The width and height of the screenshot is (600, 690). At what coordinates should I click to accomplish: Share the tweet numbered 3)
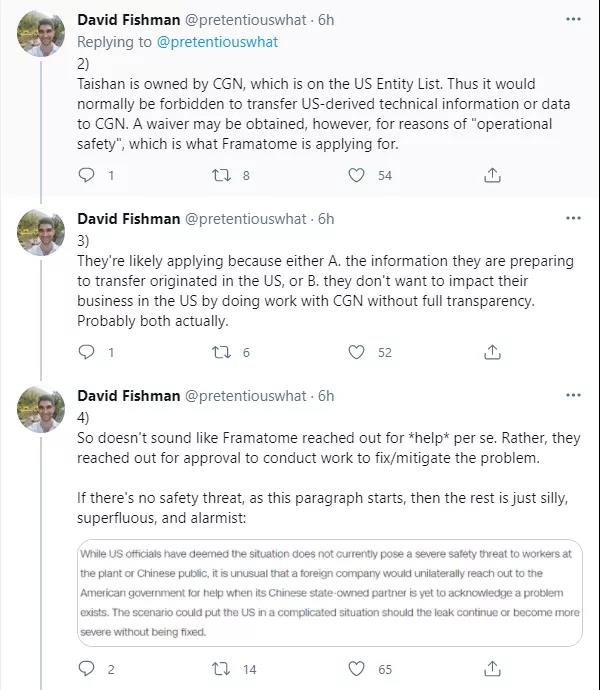pyautogui.click(x=492, y=352)
